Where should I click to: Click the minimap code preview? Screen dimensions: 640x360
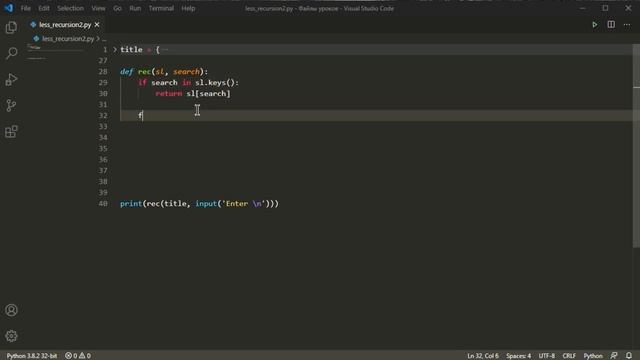pos(55,53)
